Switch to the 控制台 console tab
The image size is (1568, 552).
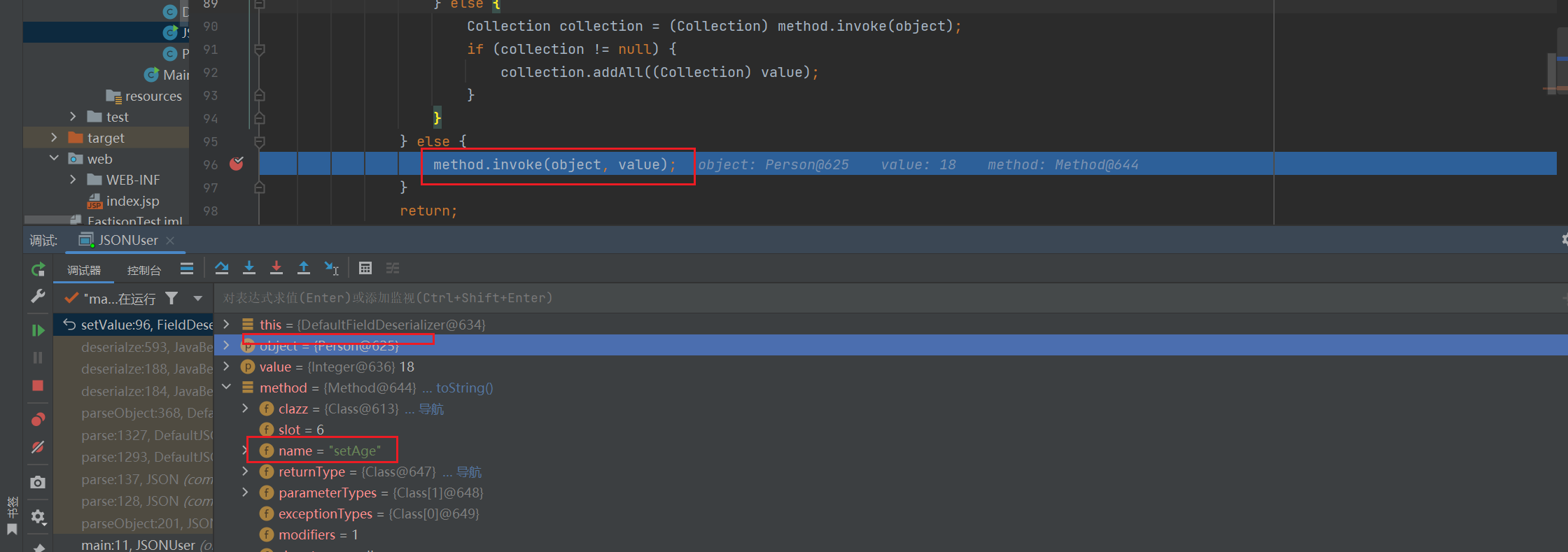point(143,270)
